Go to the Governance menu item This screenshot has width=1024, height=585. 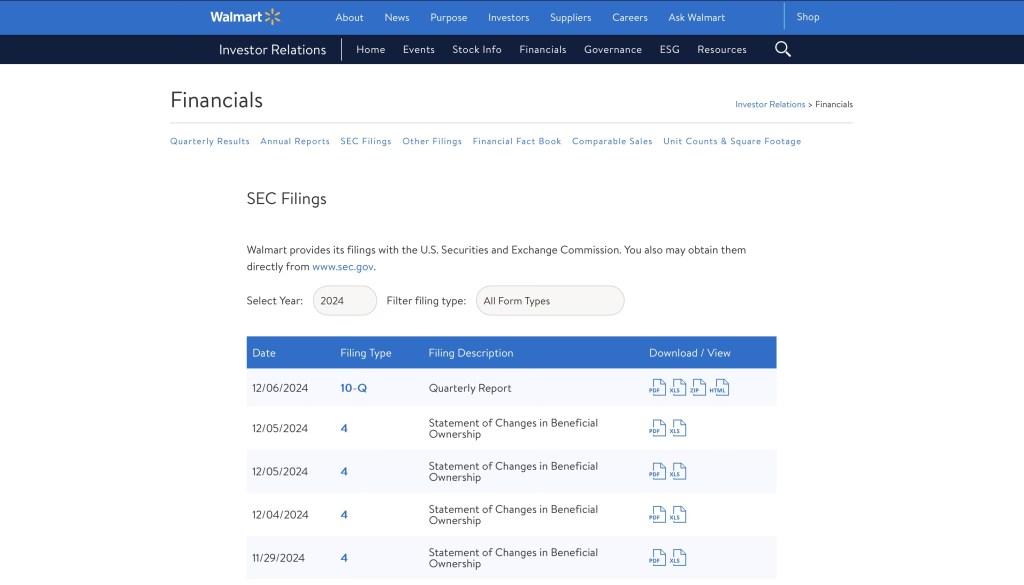tap(612, 50)
